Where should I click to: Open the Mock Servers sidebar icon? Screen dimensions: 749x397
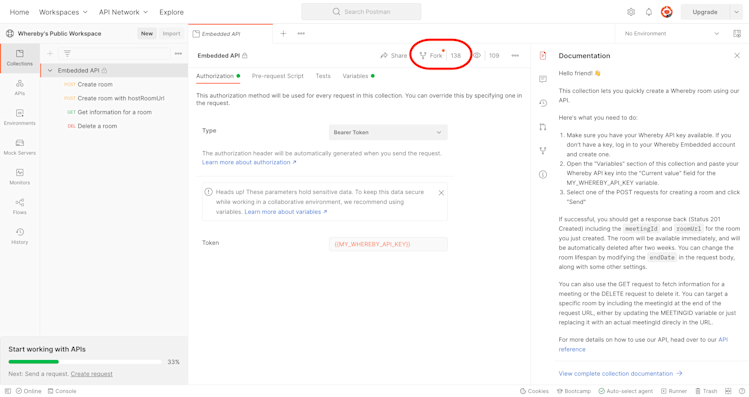(20, 147)
